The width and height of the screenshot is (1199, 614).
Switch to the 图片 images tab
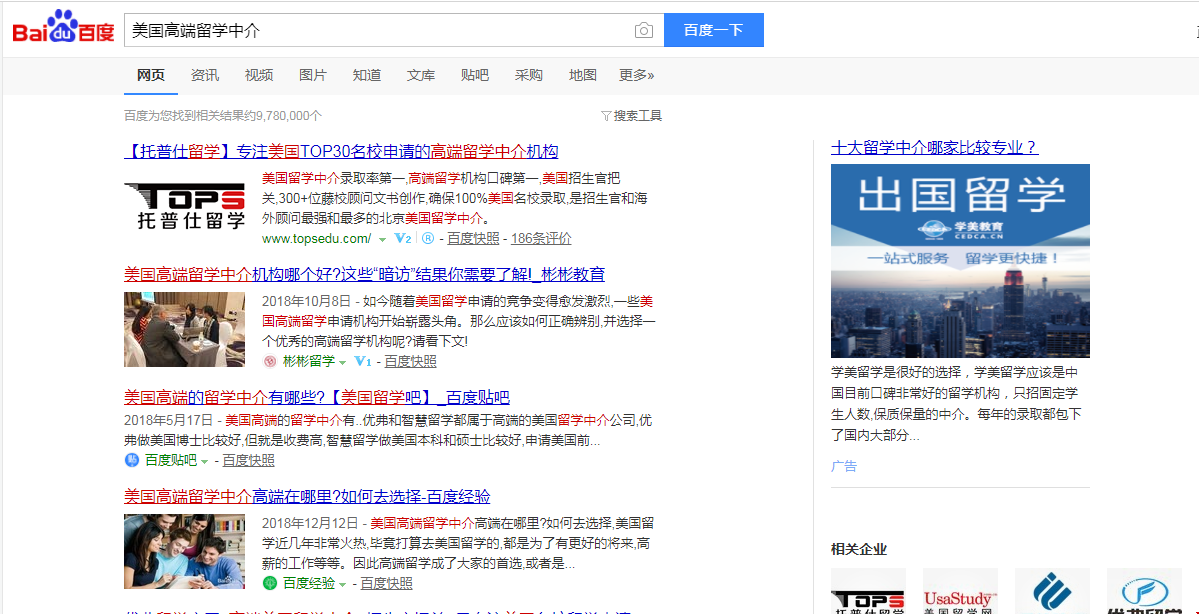313,75
